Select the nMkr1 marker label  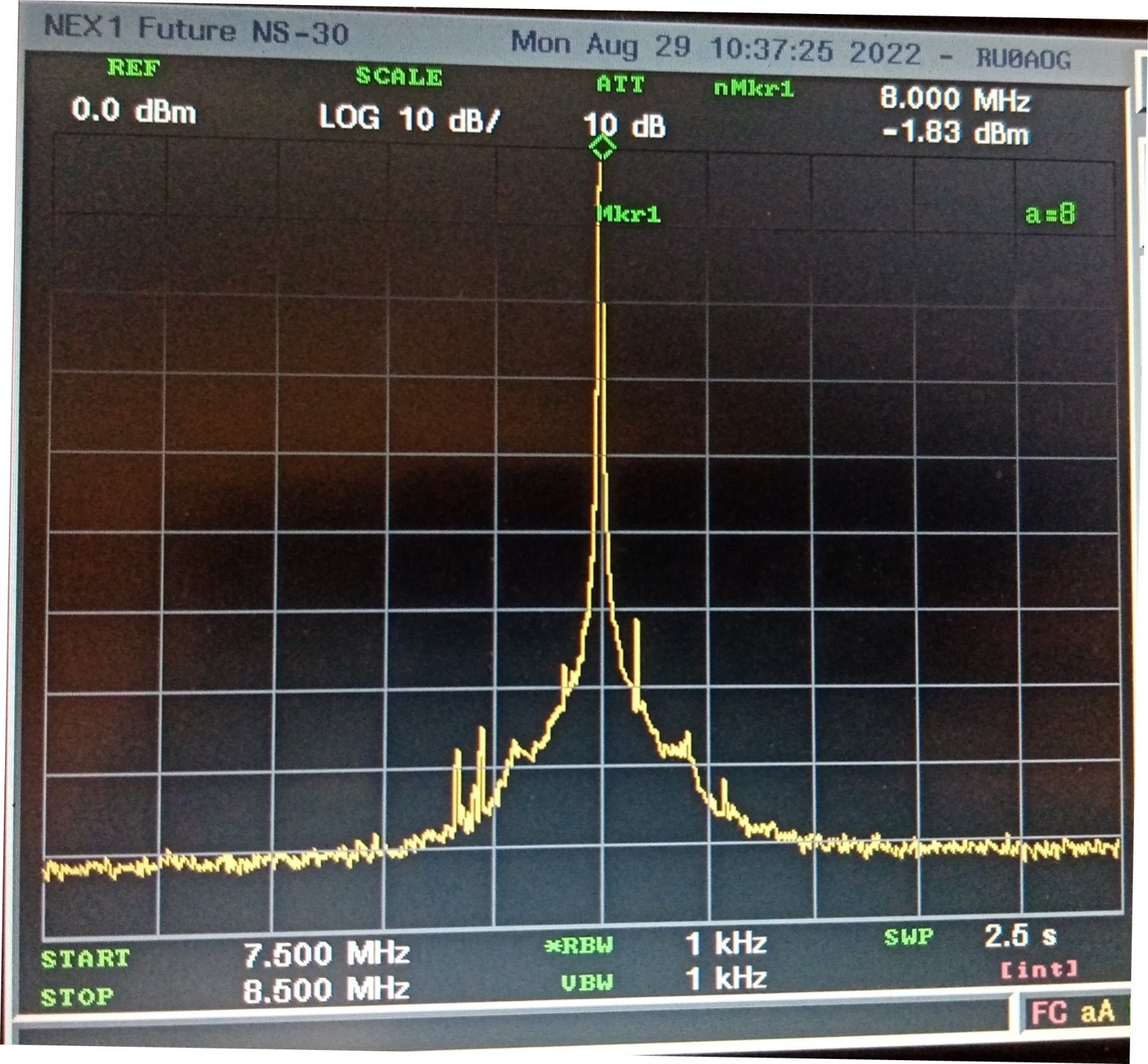[x=754, y=88]
